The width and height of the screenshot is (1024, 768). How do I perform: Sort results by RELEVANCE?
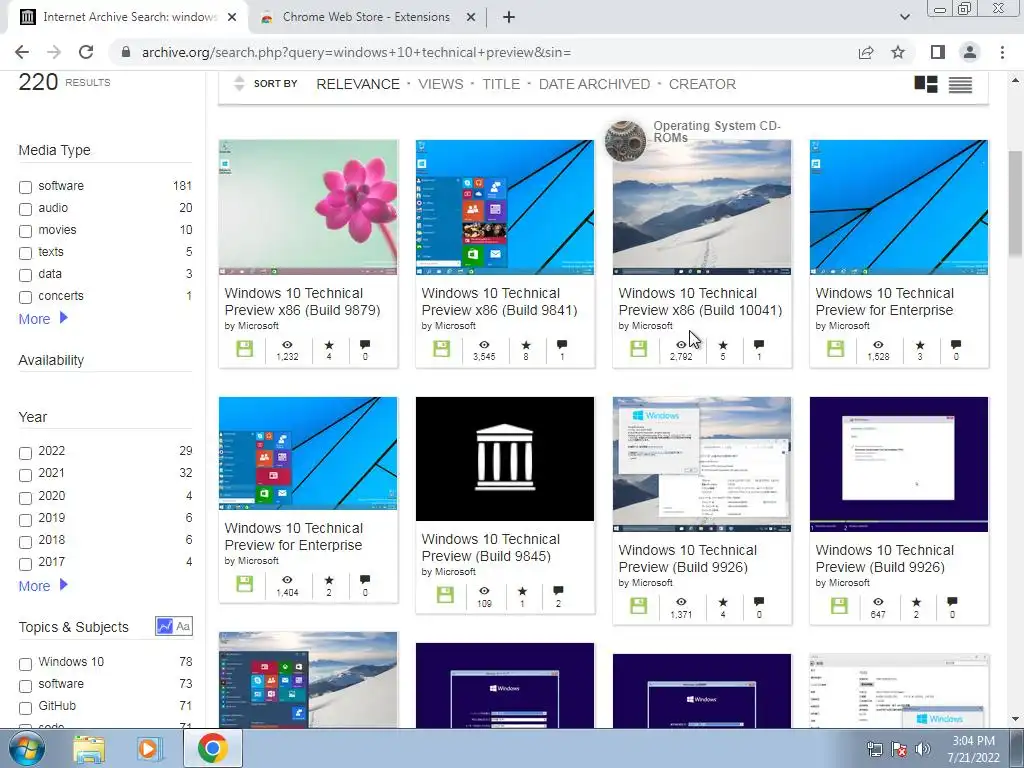tap(358, 84)
